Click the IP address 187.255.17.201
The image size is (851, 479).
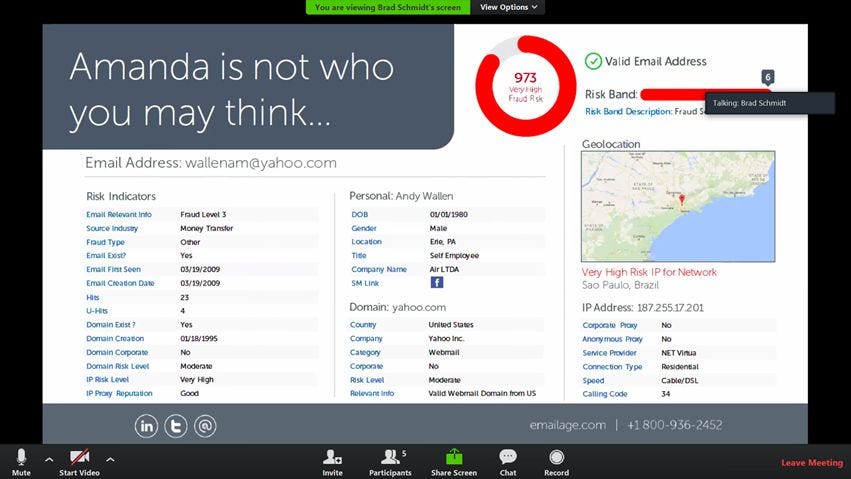click(670, 308)
